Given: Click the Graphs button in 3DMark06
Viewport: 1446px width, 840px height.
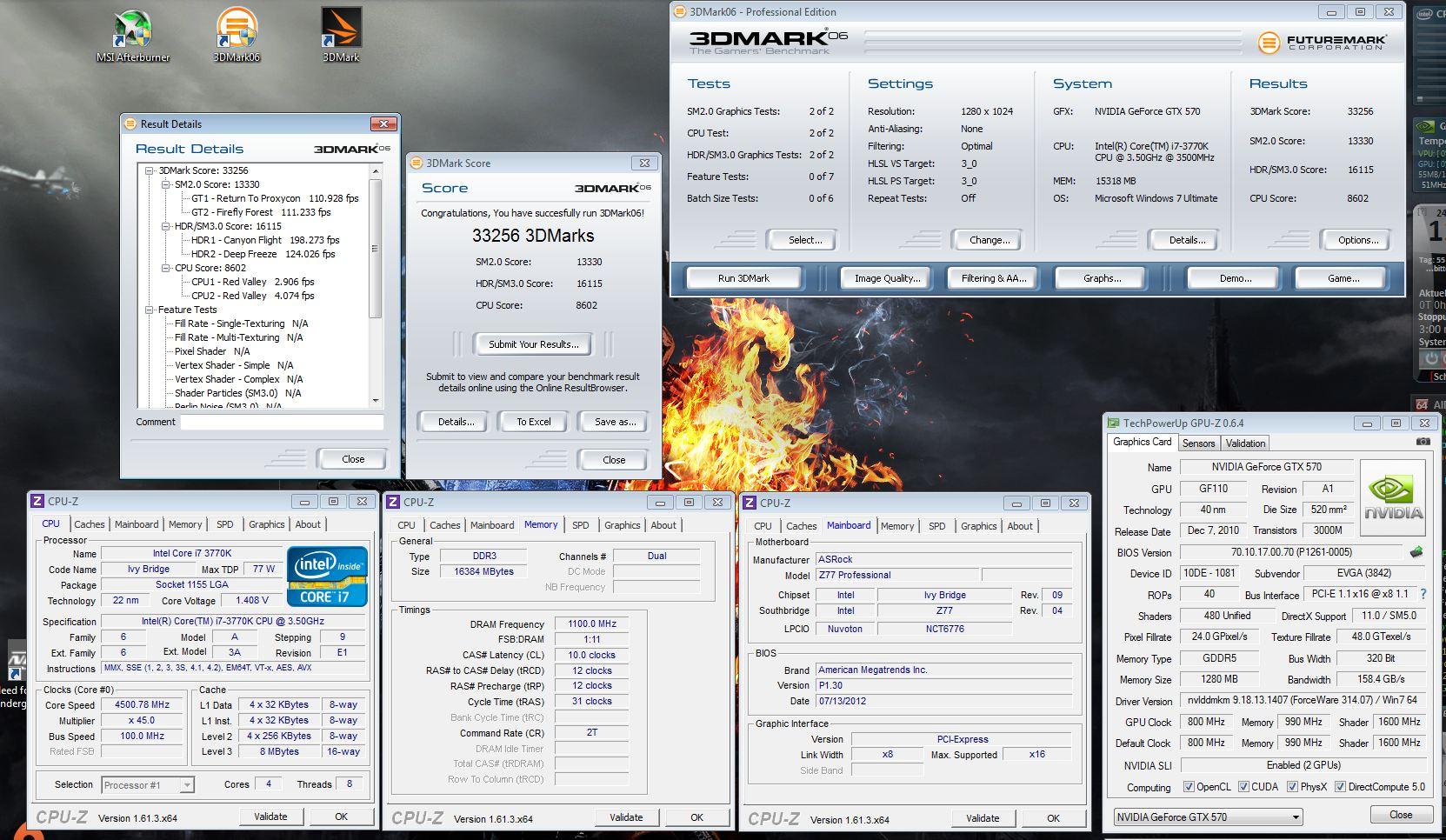Looking at the screenshot, I should click(x=1102, y=278).
